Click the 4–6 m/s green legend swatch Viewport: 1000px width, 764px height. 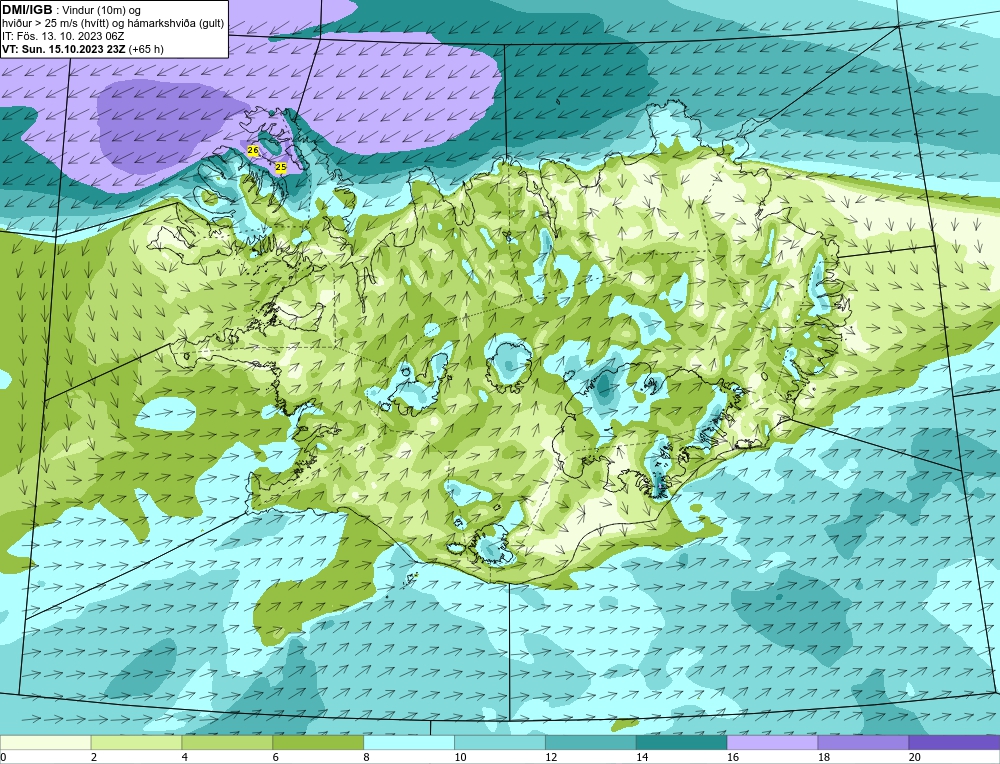227,742
